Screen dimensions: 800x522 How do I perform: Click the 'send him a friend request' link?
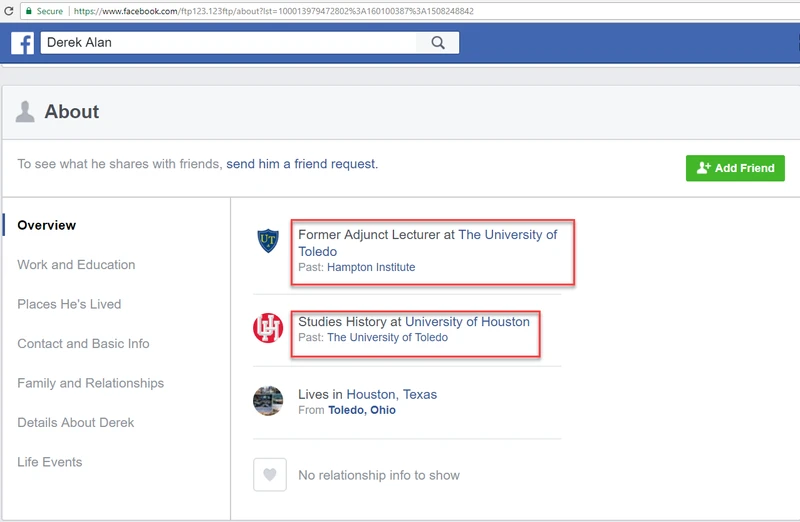[x=301, y=164]
